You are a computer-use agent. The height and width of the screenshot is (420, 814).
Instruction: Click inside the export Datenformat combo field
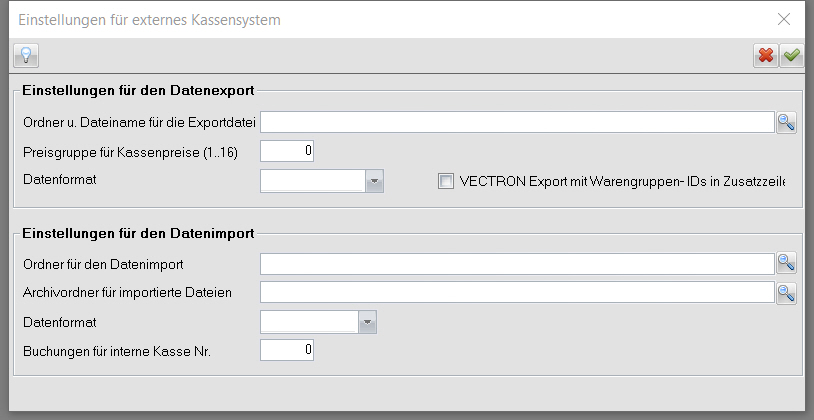point(313,181)
